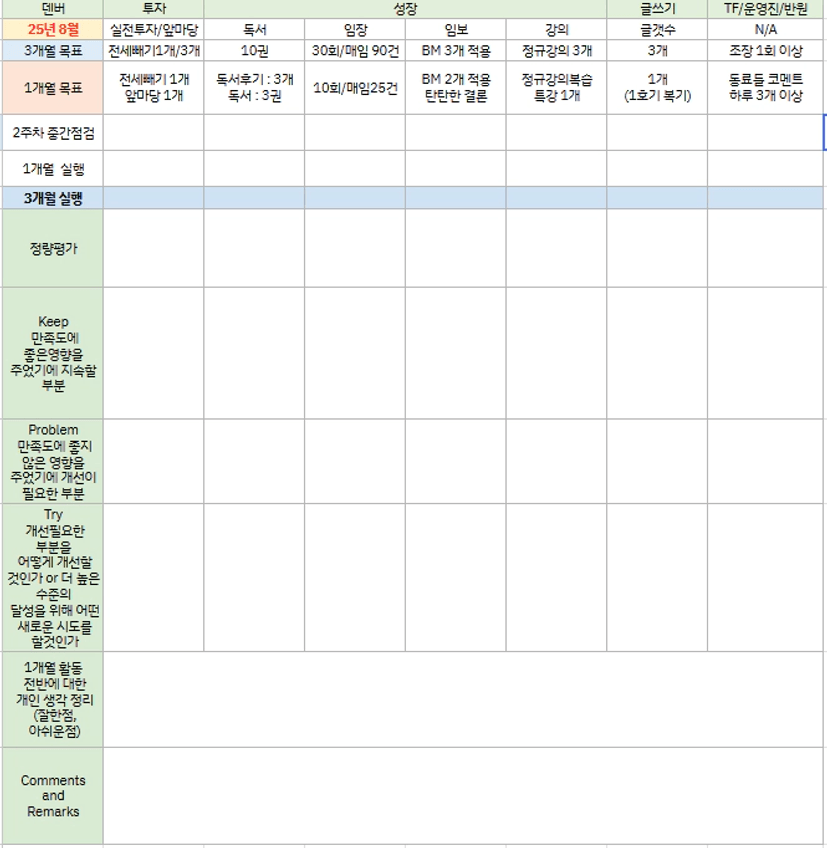The height and width of the screenshot is (848, 827).
Task: Select the '강의' column header cell
Action: (x=556, y=29)
